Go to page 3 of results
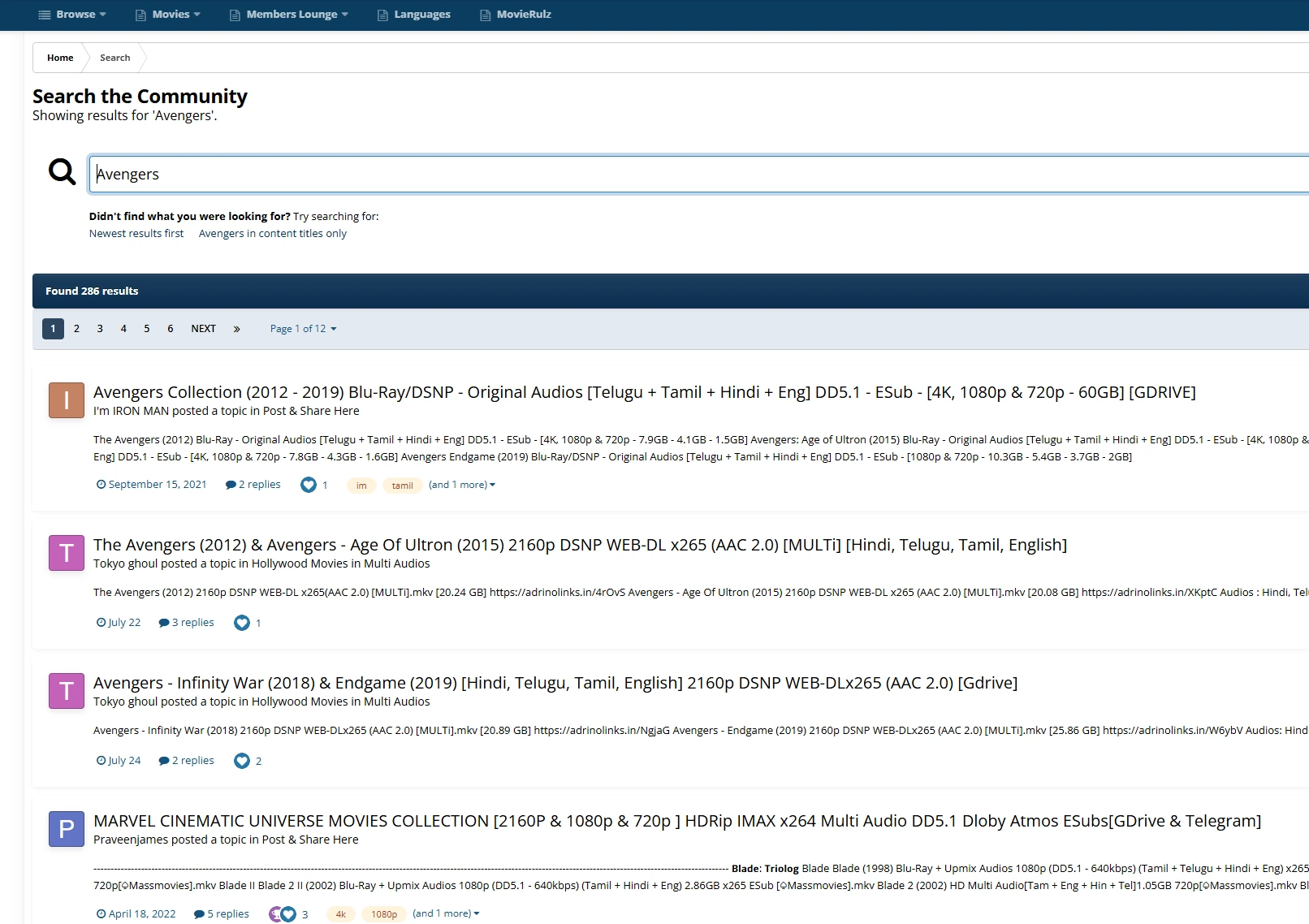Viewport: 1309px width, 924px height. pos(100,329)
